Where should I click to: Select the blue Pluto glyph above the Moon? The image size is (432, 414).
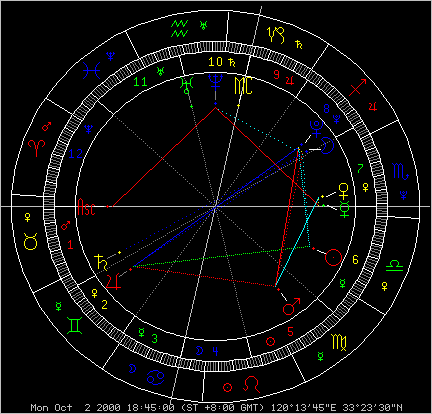(x=316, y=129)
